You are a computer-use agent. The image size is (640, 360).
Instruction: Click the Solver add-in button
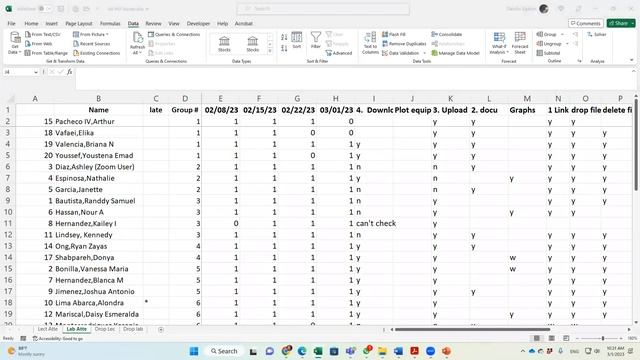[x=597, y=34]
